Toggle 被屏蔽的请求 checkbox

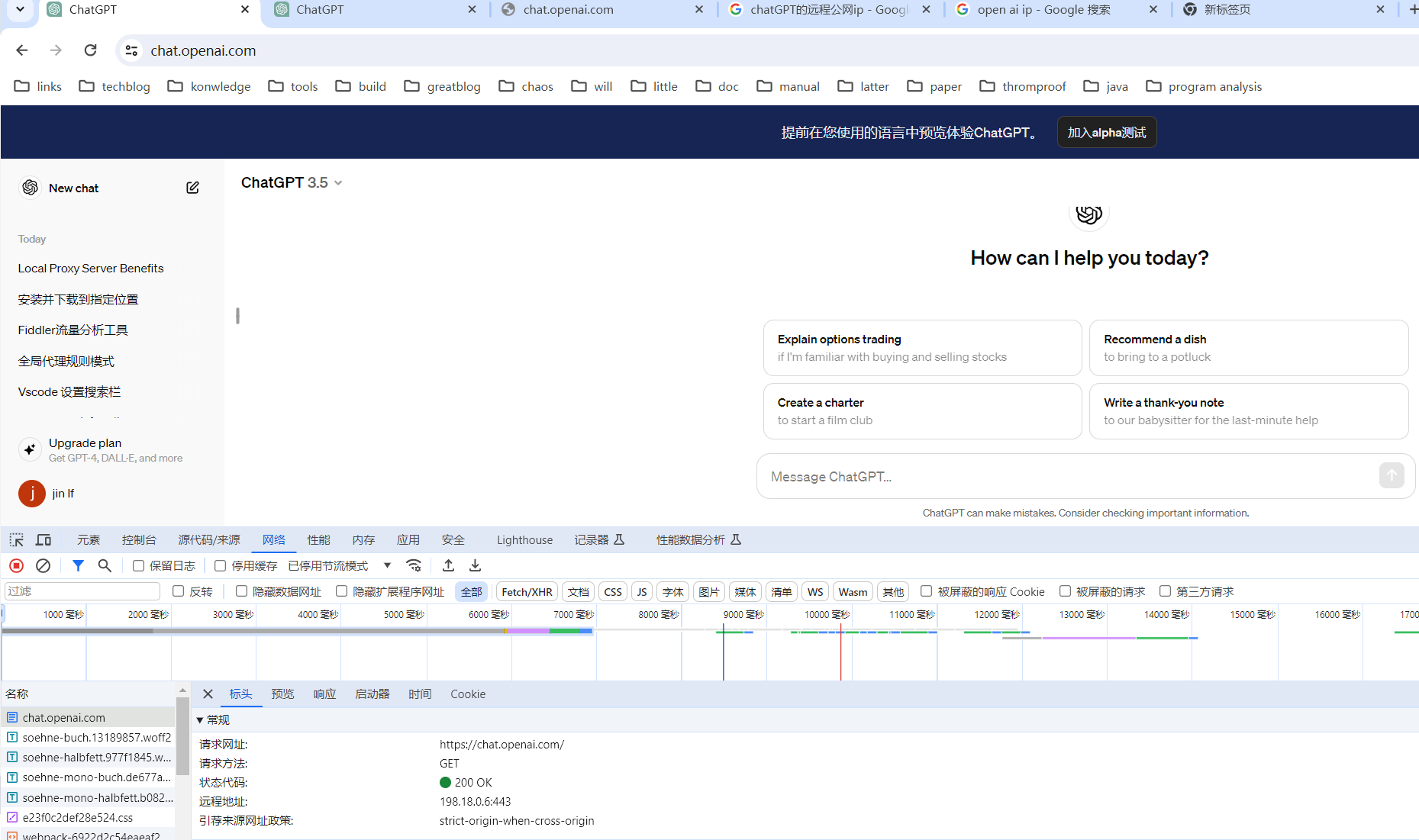point(1065,591)
